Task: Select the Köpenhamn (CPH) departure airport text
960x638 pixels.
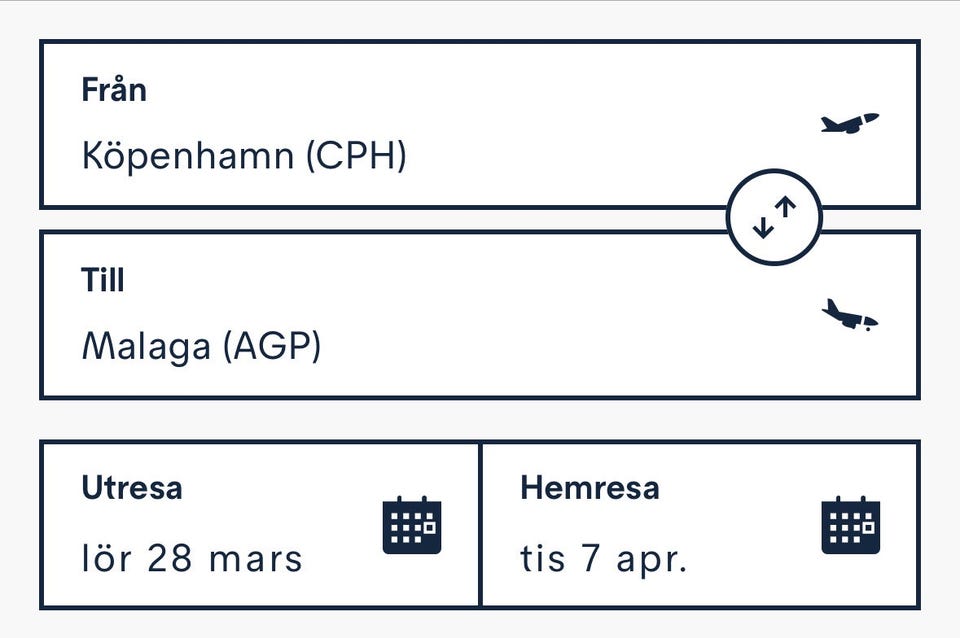Action: (x=244, y=156)
